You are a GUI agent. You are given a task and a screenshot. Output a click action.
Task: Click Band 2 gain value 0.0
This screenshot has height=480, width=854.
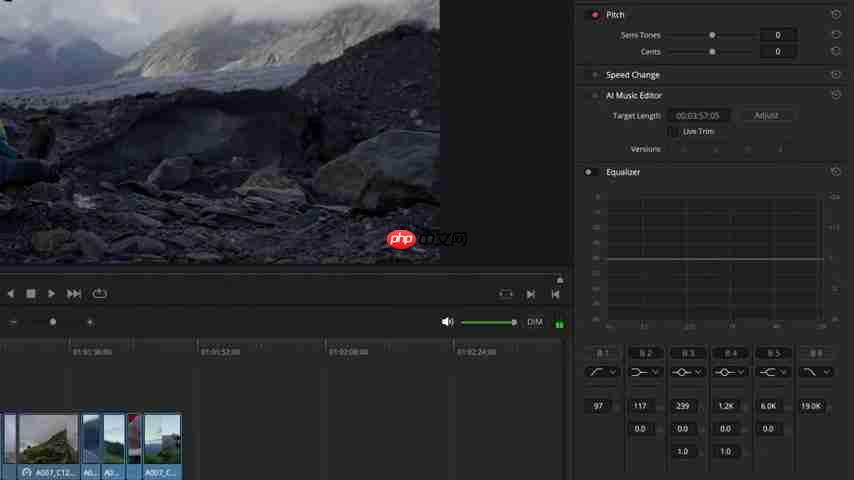(640, 429)
